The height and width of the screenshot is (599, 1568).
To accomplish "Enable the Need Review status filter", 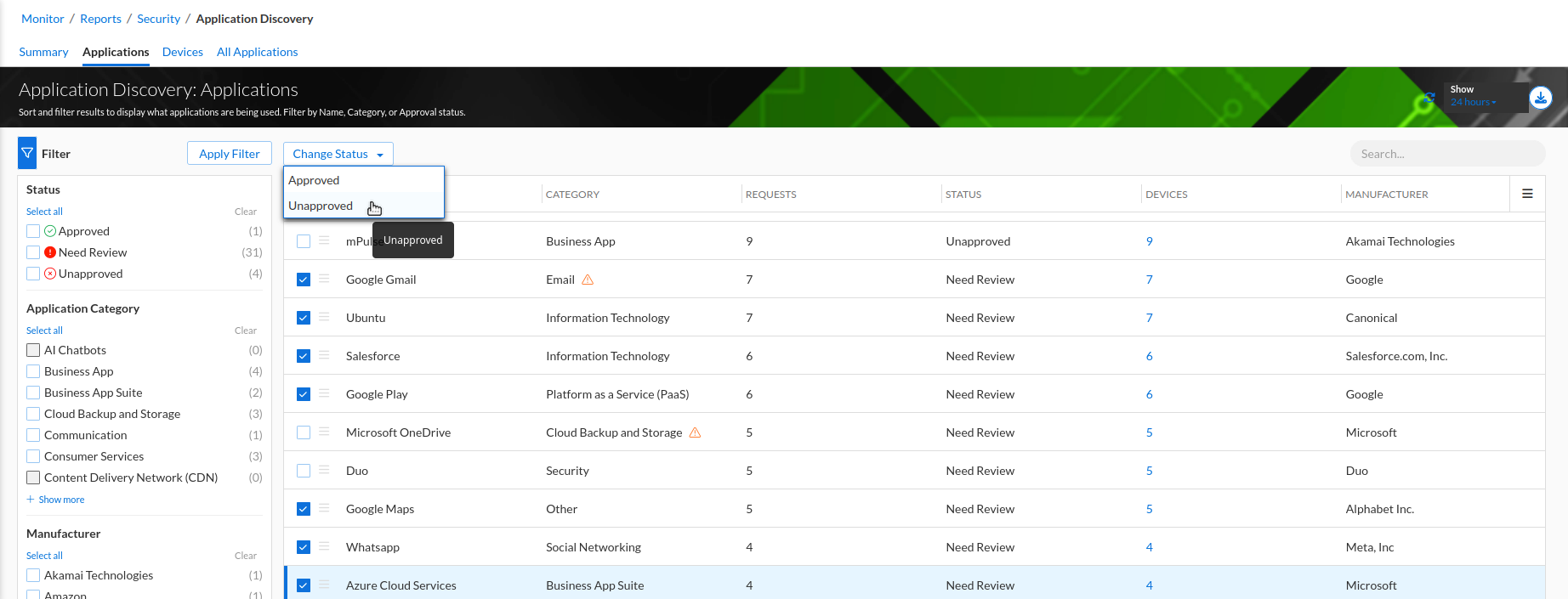I will pos(33,252).
